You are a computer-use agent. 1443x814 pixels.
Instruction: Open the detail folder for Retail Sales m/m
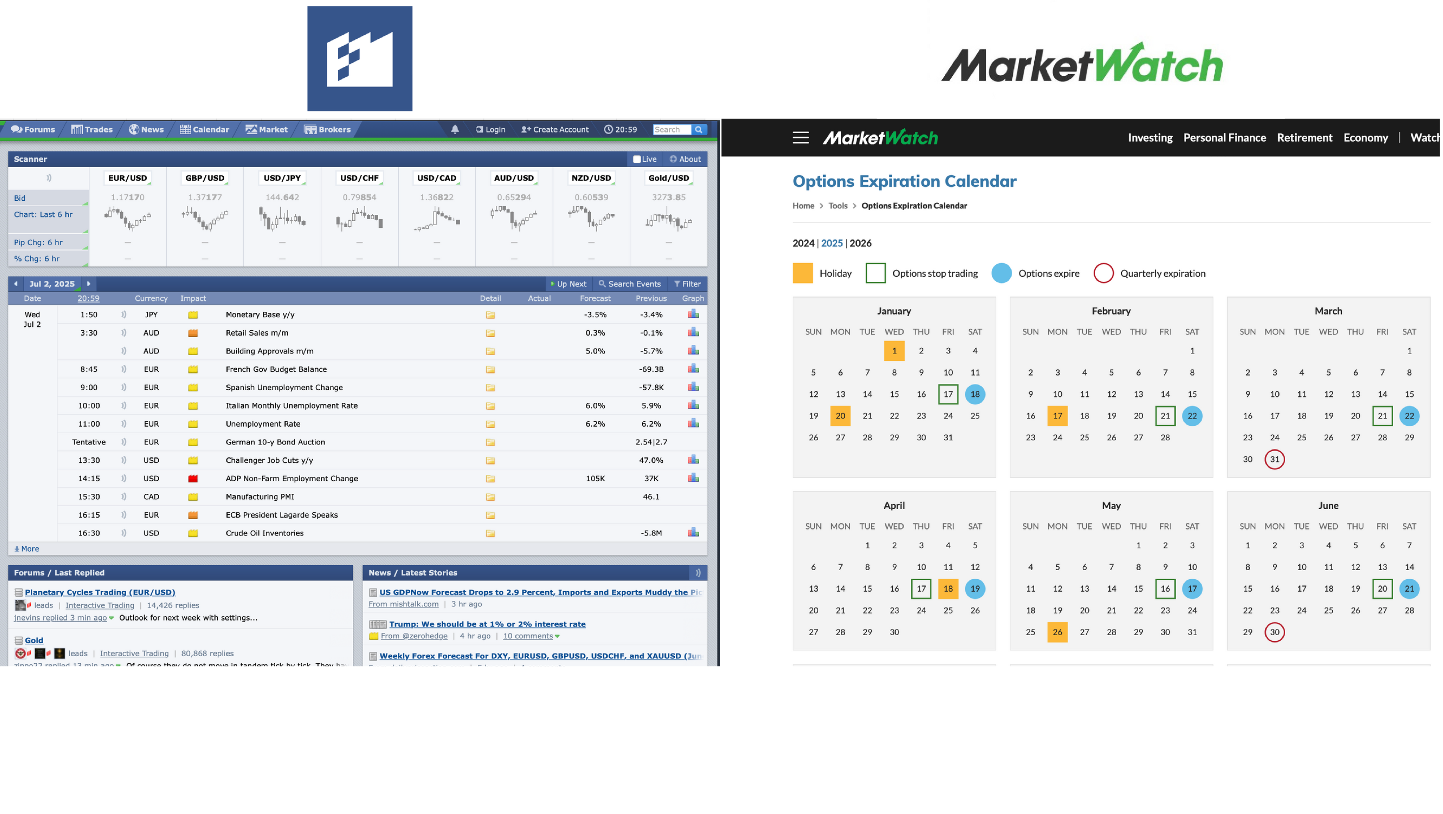point(490,333)
